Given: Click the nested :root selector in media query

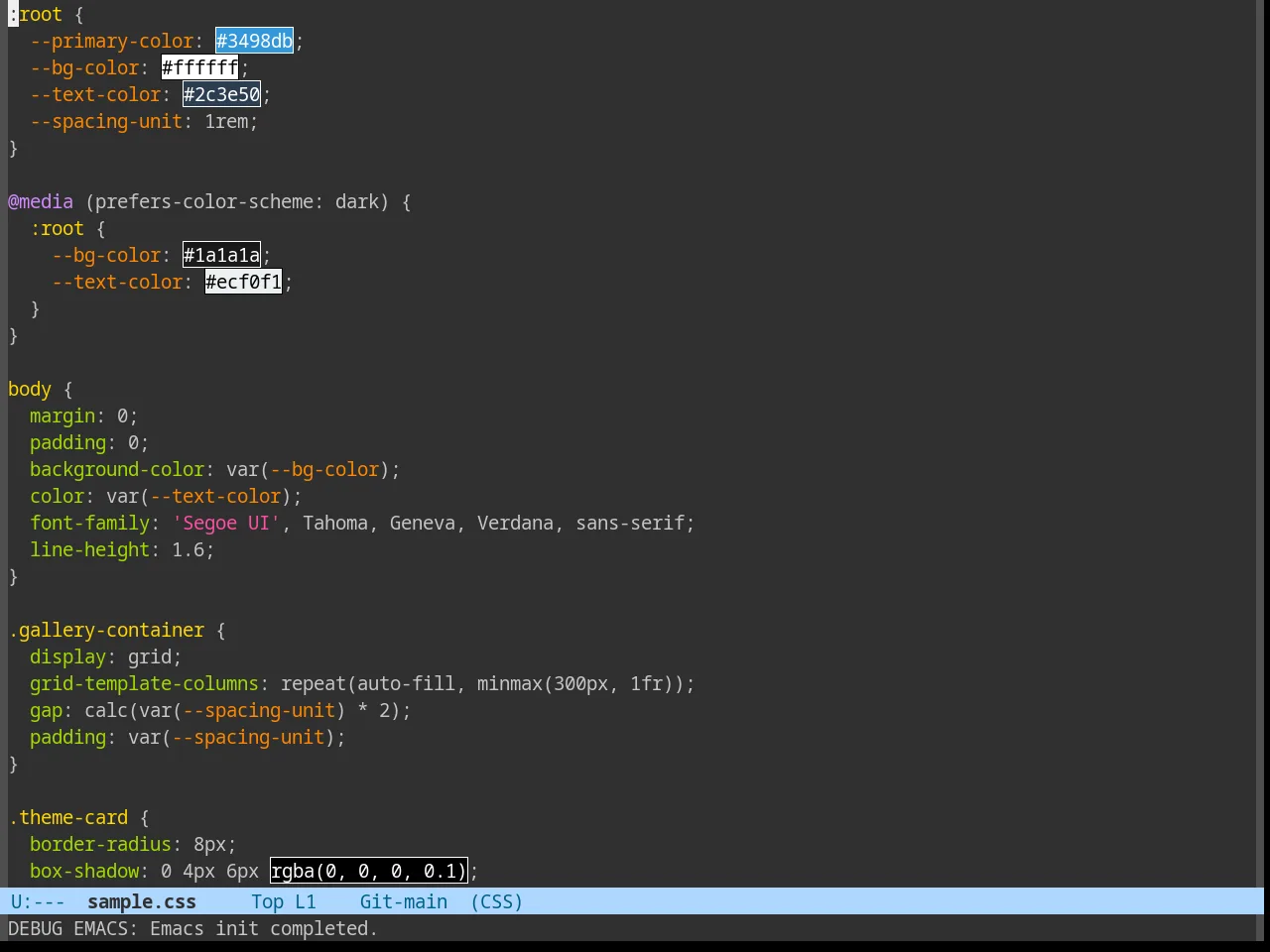Looking at the screenshot, I should [57, 228].
